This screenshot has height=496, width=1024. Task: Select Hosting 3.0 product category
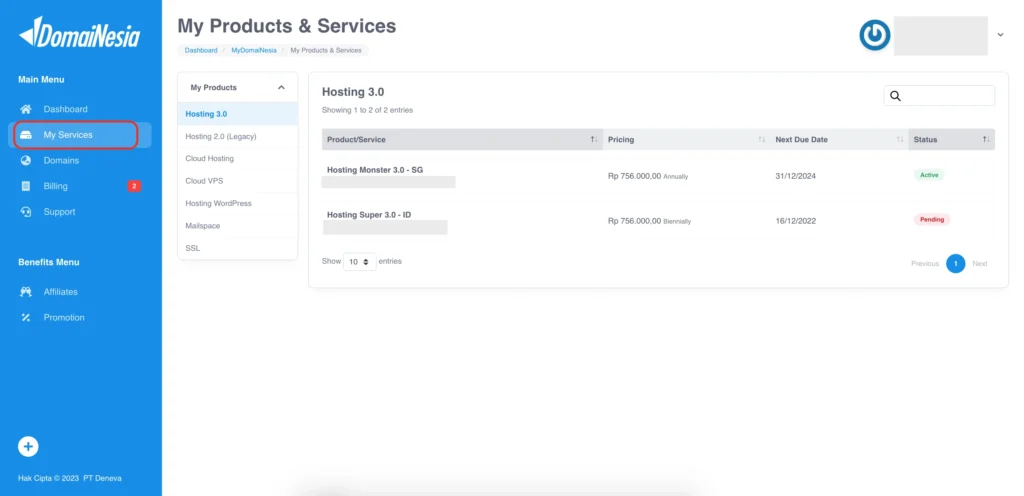[x=238, y=114]
